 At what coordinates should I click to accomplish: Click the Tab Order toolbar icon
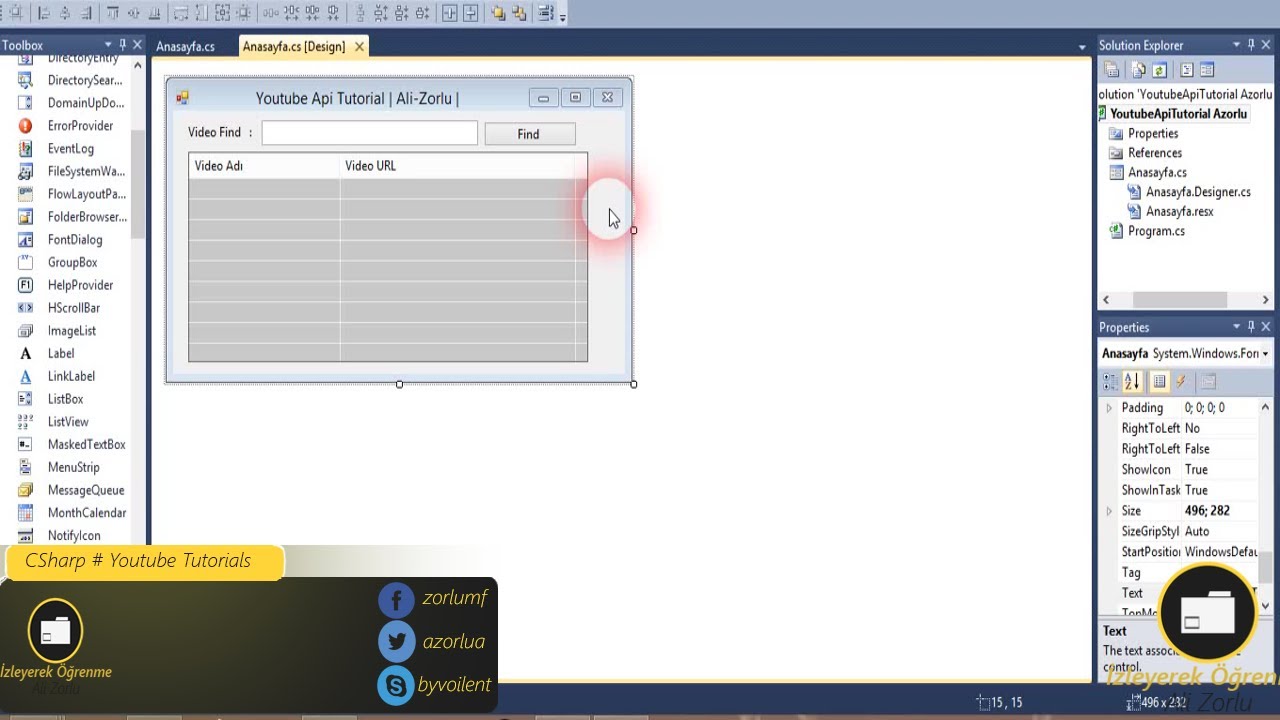[546, 13]
